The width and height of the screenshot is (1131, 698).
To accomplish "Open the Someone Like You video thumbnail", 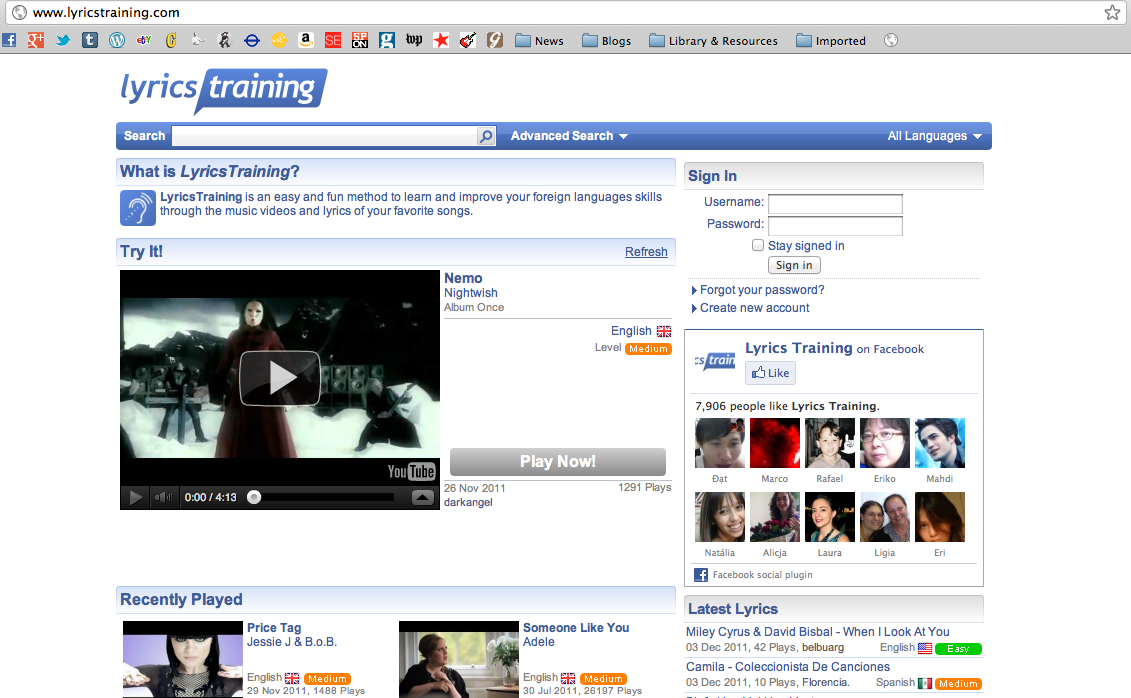I will 459,659.
